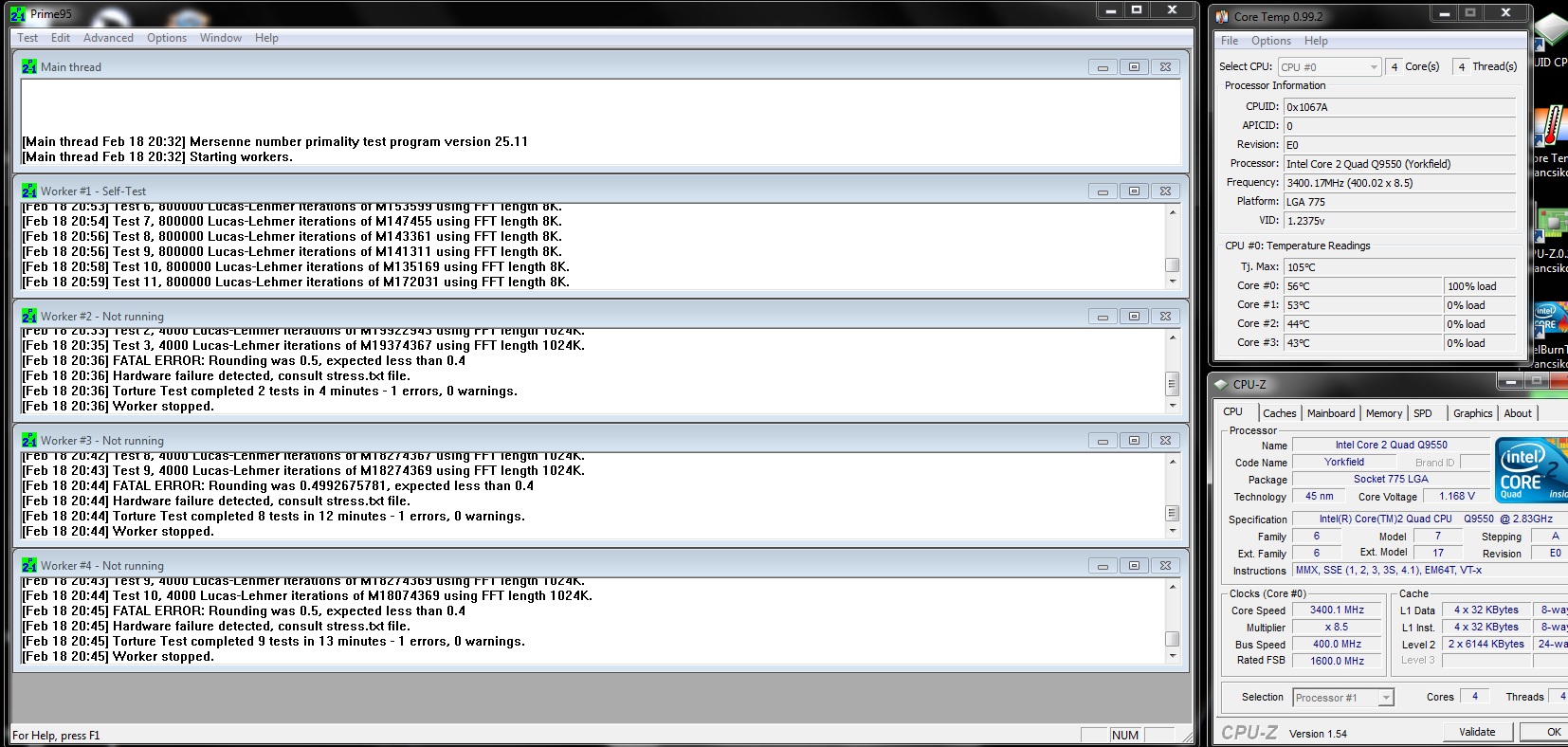
Task: Open the Core Temp Help menu
Action: (1316, 41)
